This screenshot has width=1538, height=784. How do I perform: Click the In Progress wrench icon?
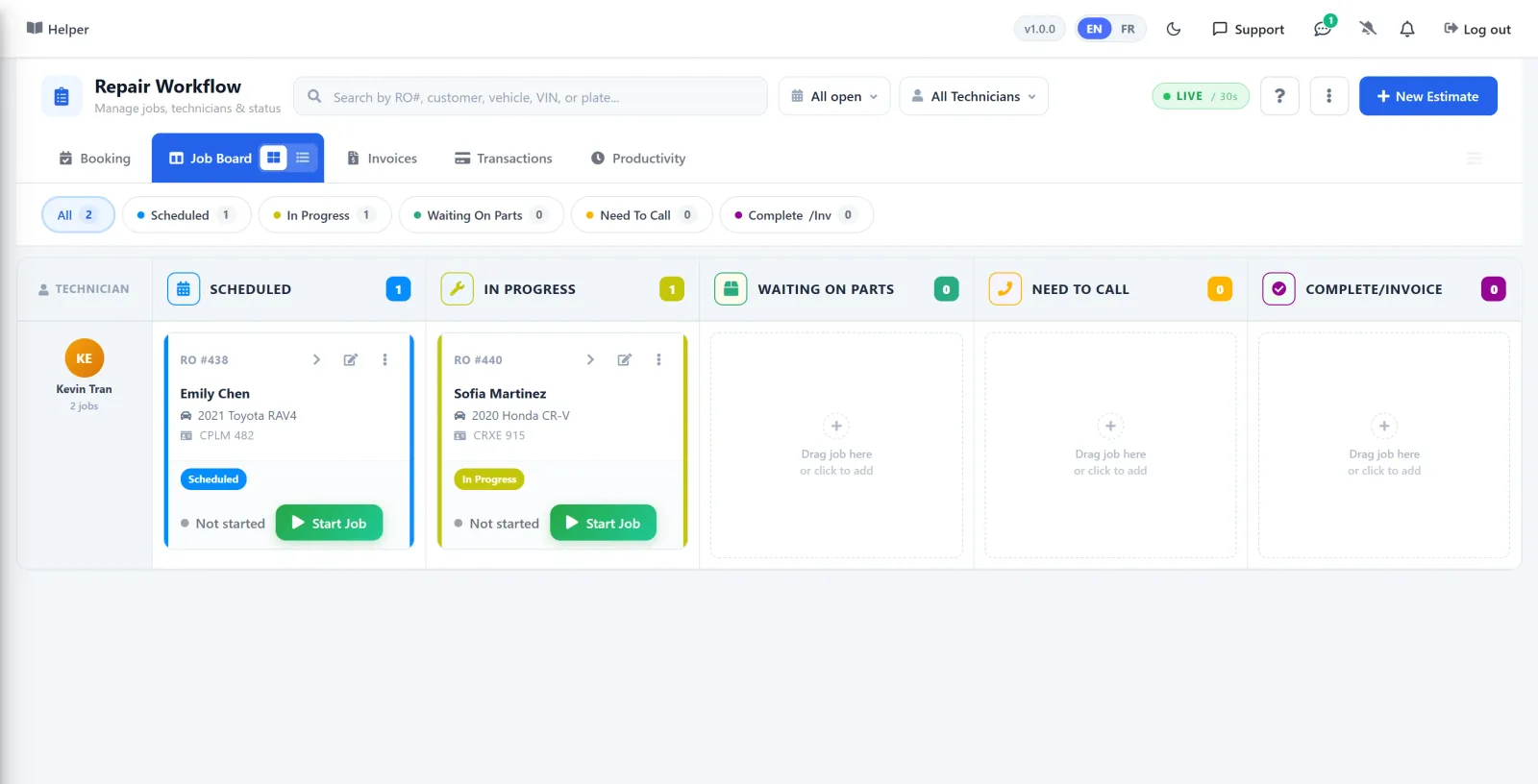click(458, 289)
